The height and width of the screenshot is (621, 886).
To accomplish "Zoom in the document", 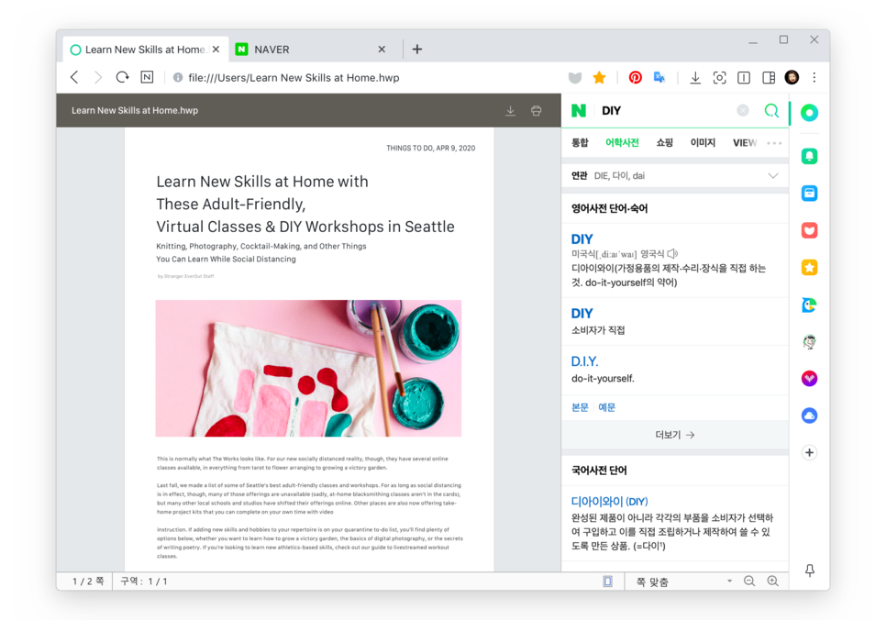I will [772, 581].
